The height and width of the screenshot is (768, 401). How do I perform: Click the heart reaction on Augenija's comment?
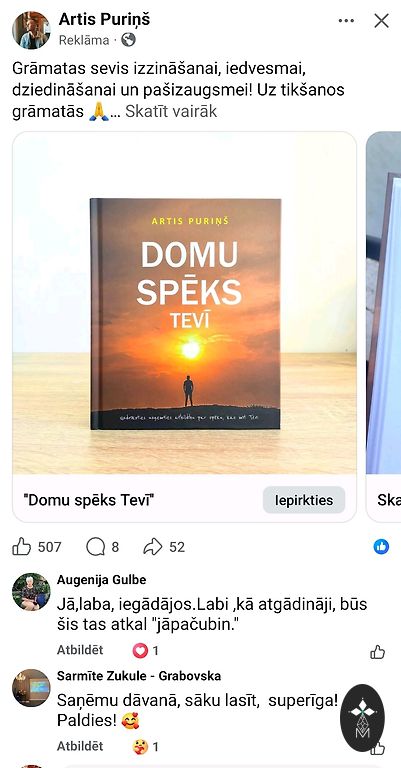(x=140, y=650)
